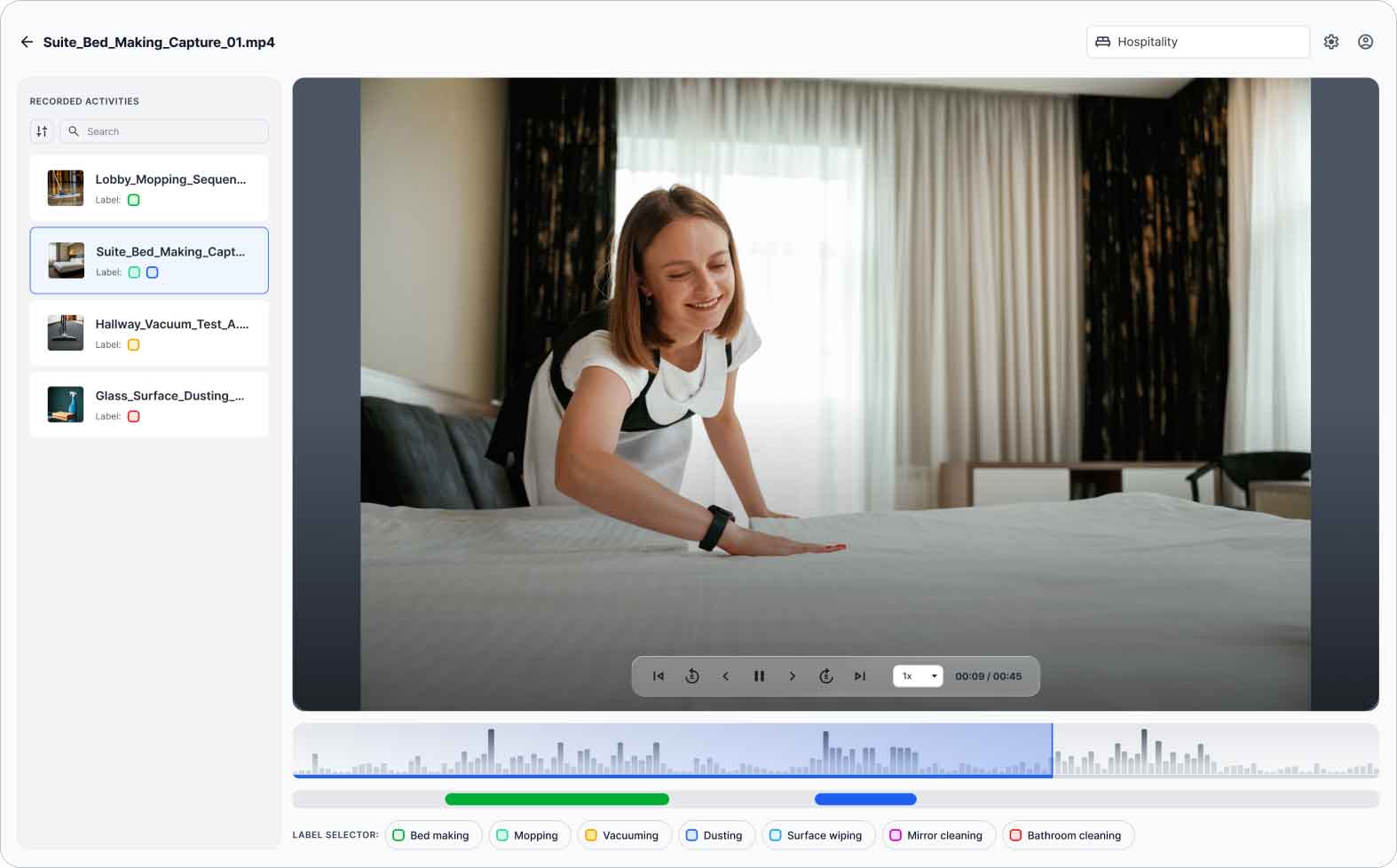Click the search magnifier icon
Viewport: 1397px width, 868px height.
pos(74,131)
